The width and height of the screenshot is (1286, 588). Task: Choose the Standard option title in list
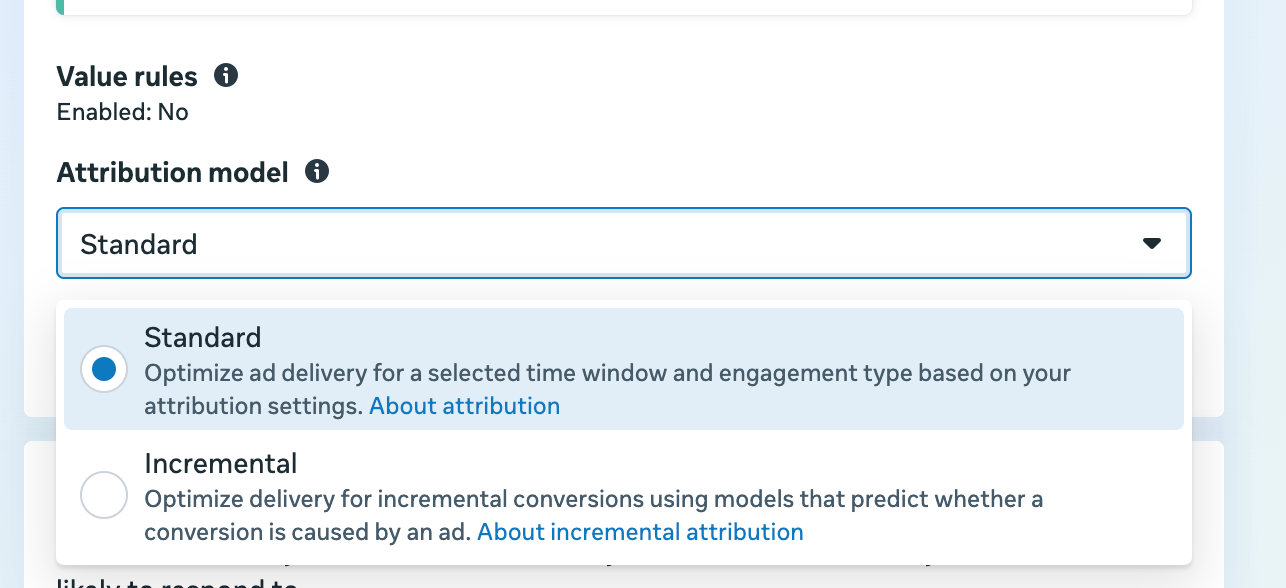pyautogui.click(x=203, y=337)
